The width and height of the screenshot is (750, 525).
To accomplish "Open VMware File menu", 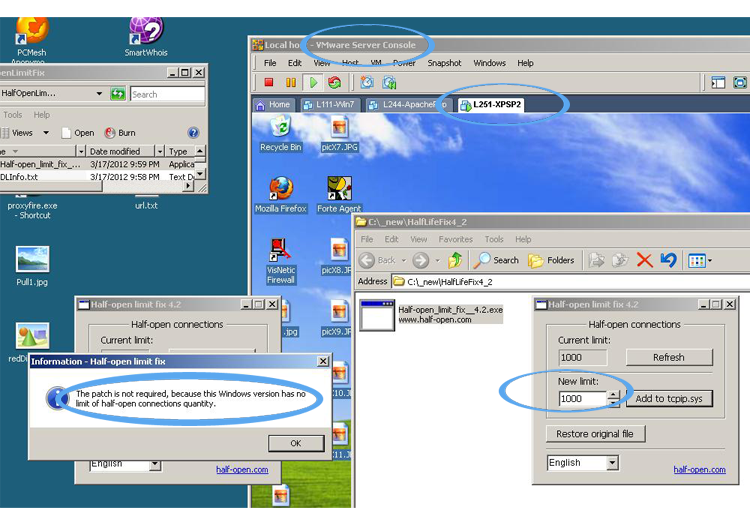I will coord(270,63).
